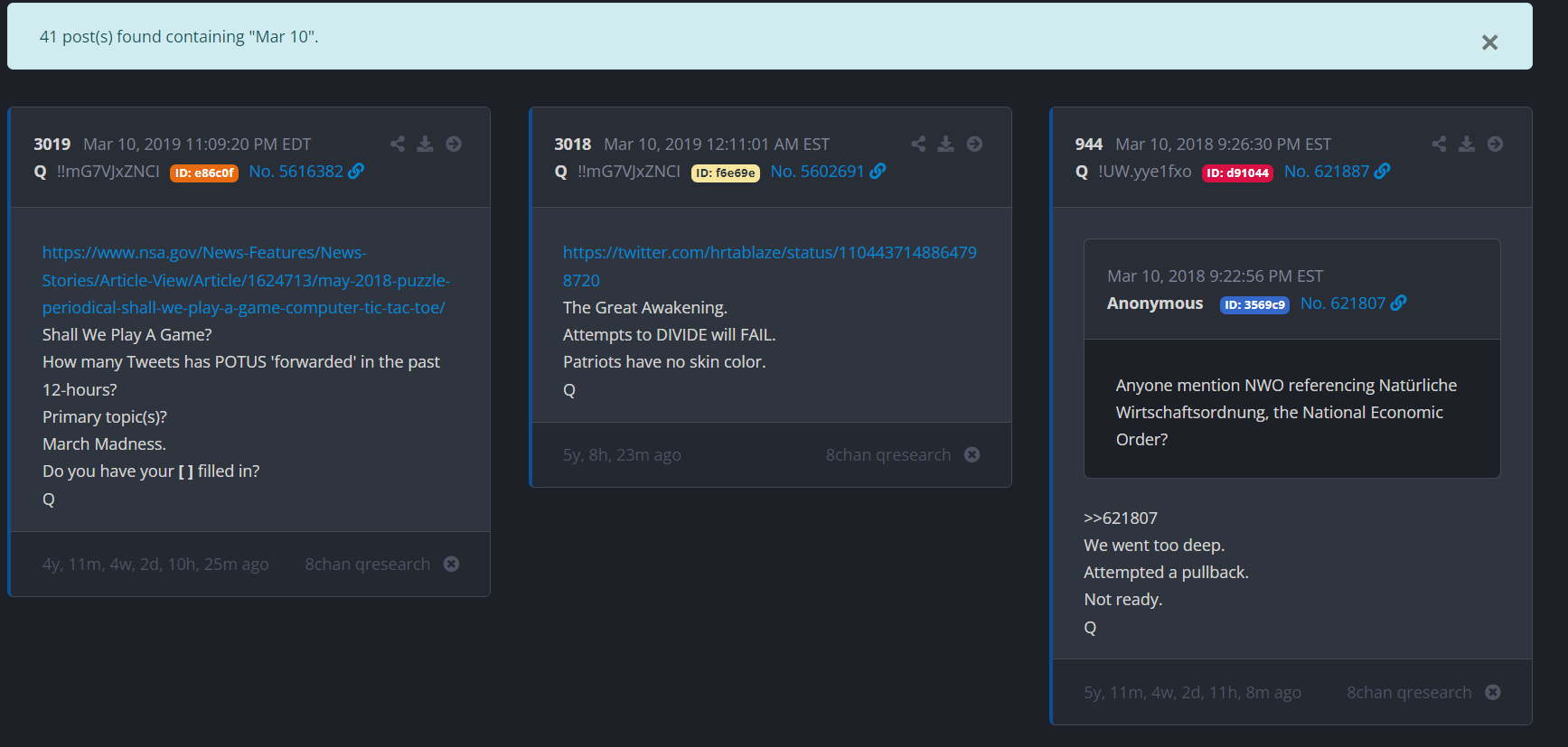1568x747 pixels.
Task: Click post number 944
Action: click(x=1089, y=145)
